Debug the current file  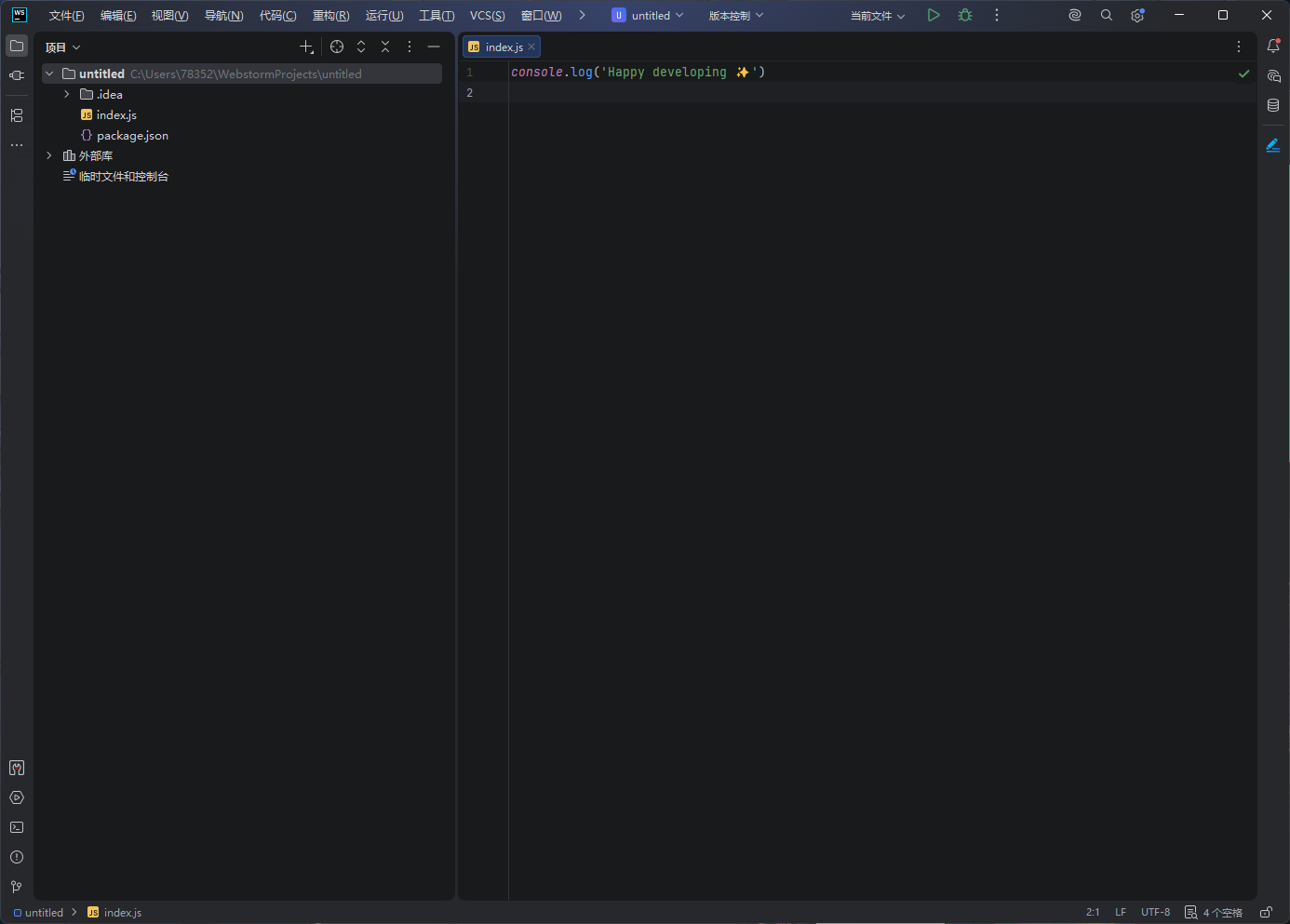(965, 15)
